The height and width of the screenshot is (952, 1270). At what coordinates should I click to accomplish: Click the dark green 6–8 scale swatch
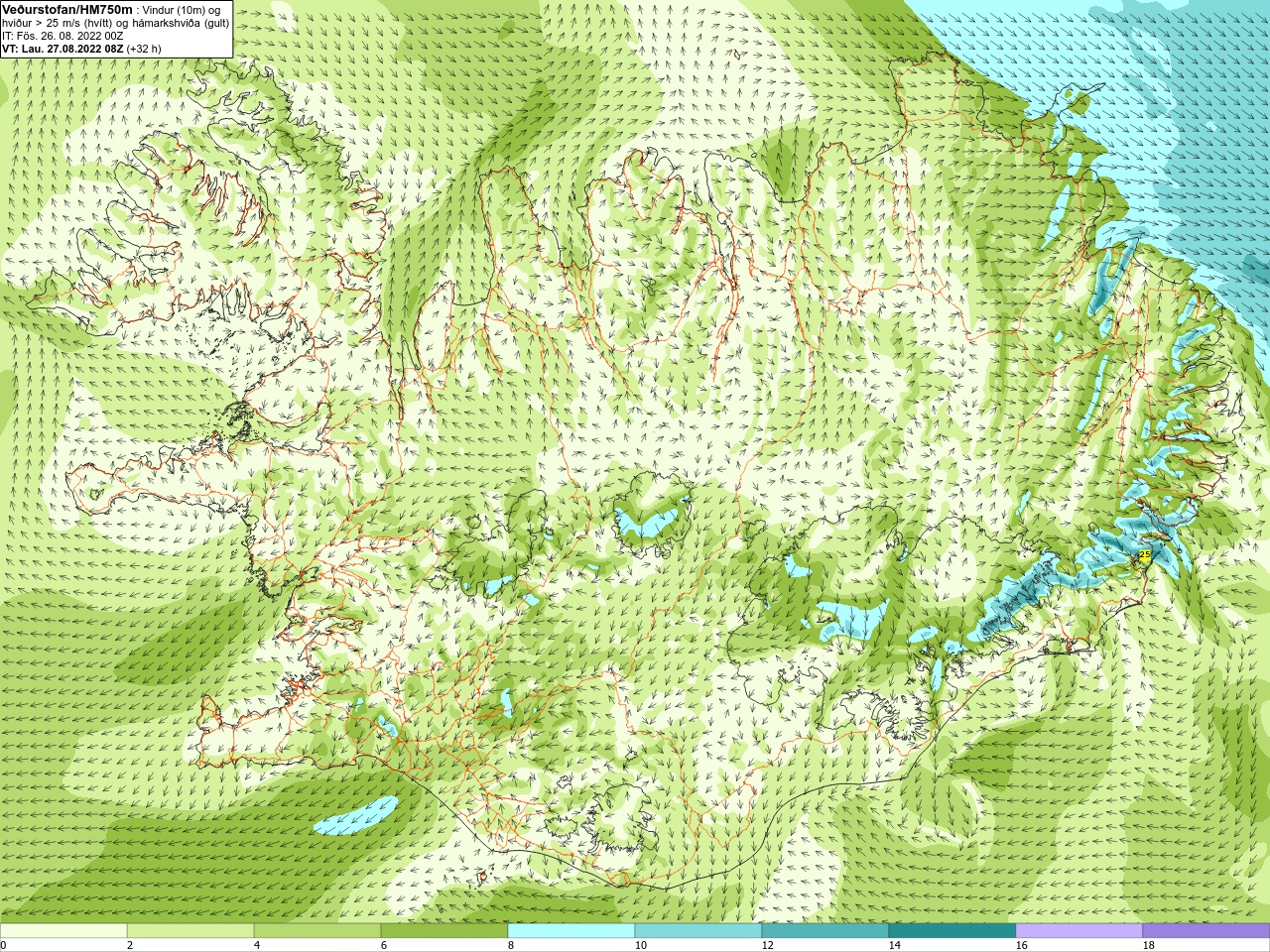pyautogui.click(x=444, y=931)
